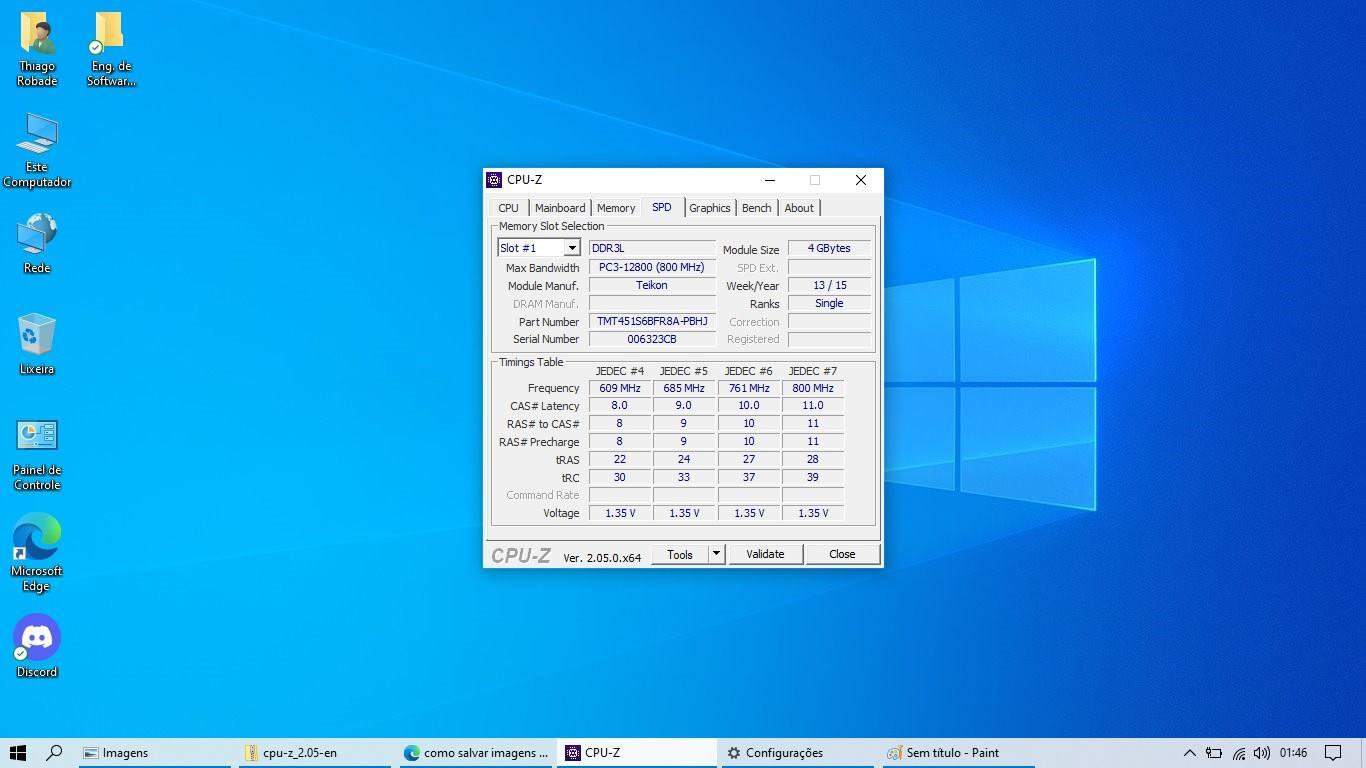
Task: Switch to the Mainboard tab
Action: tap(560, 208)
